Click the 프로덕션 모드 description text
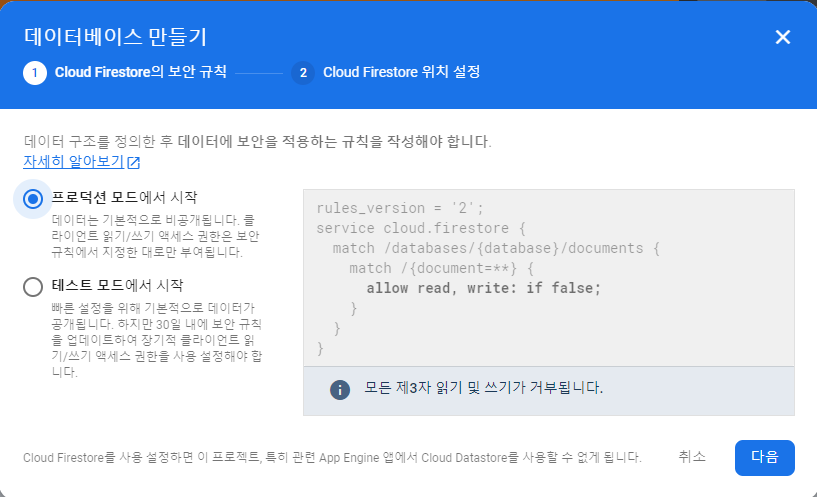This screenshot has height=497, width=817. [155, 236]
